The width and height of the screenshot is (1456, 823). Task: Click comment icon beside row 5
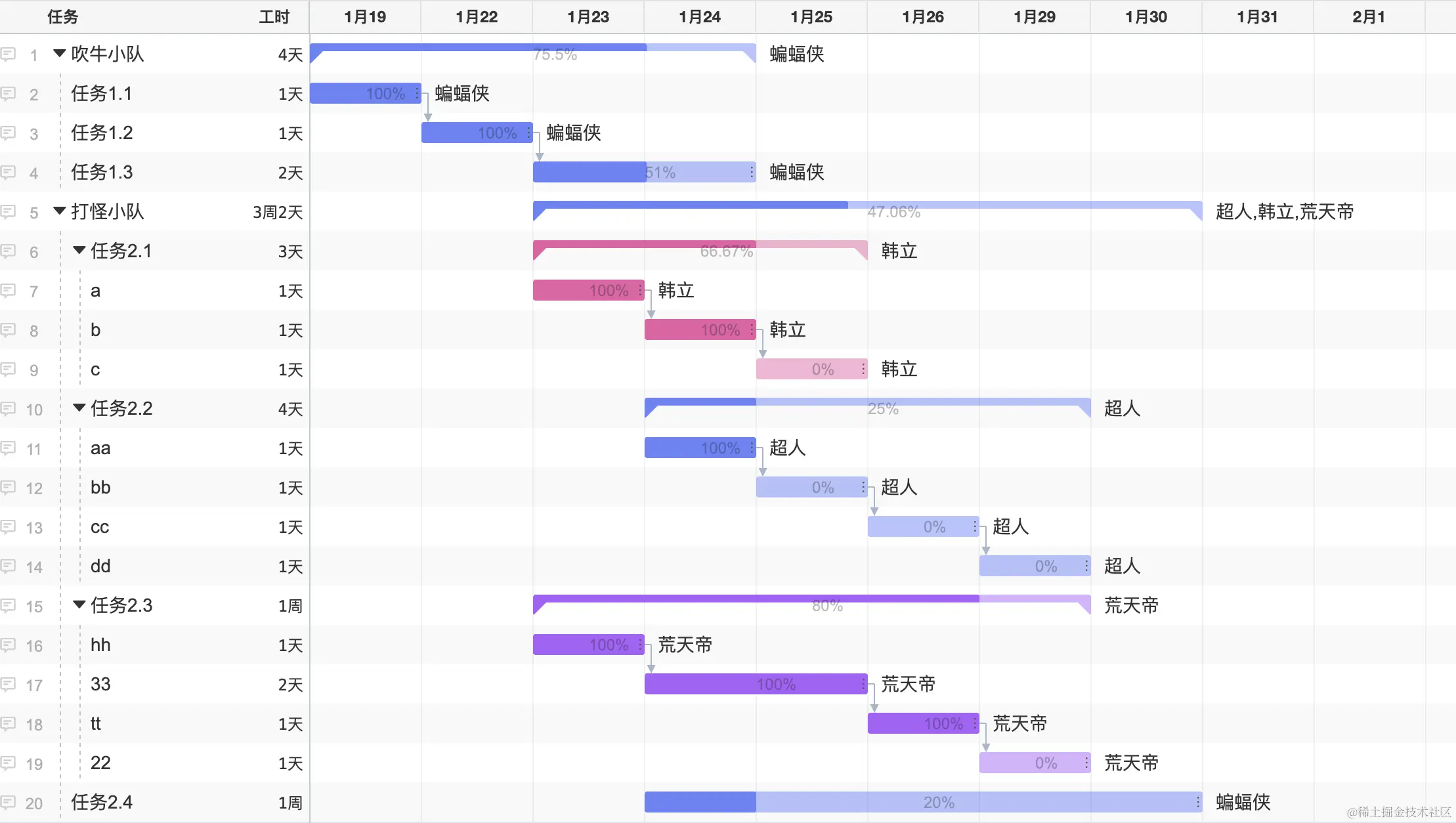click(x=9, y=211)
